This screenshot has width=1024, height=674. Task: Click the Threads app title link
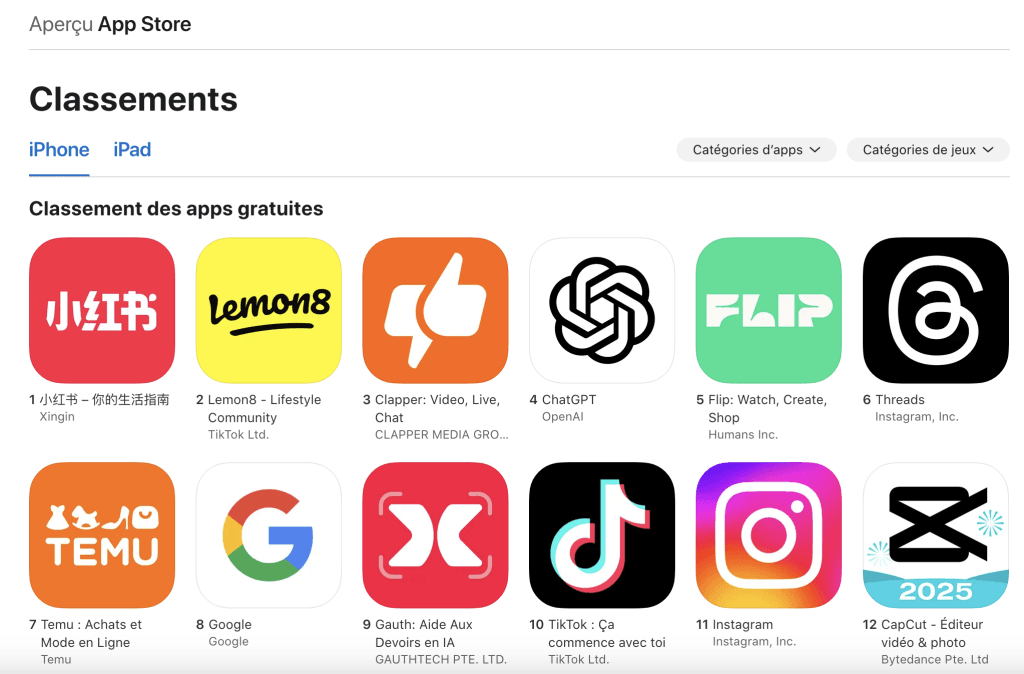(900, 400)
